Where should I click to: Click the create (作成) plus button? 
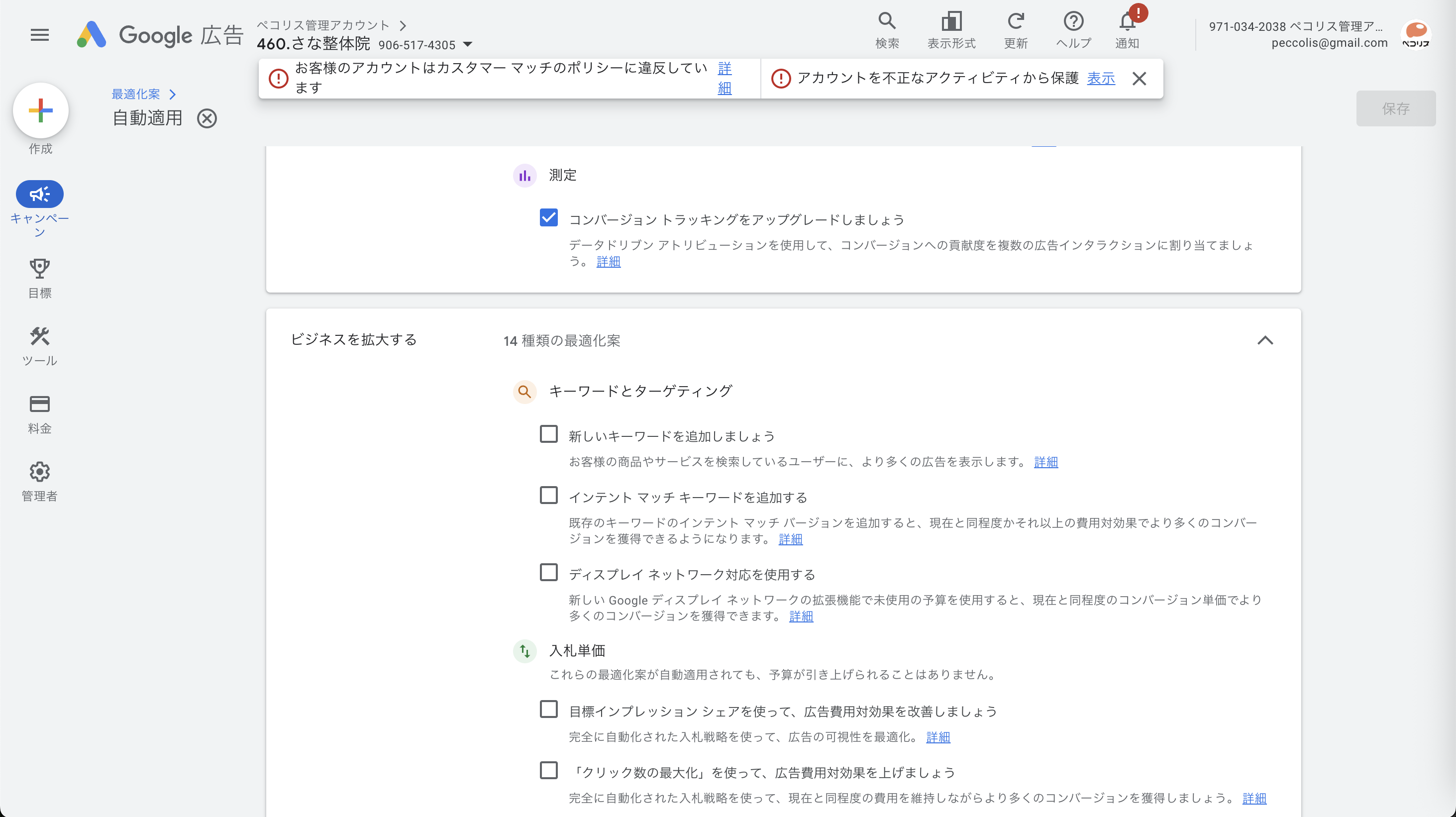point(41,111)
